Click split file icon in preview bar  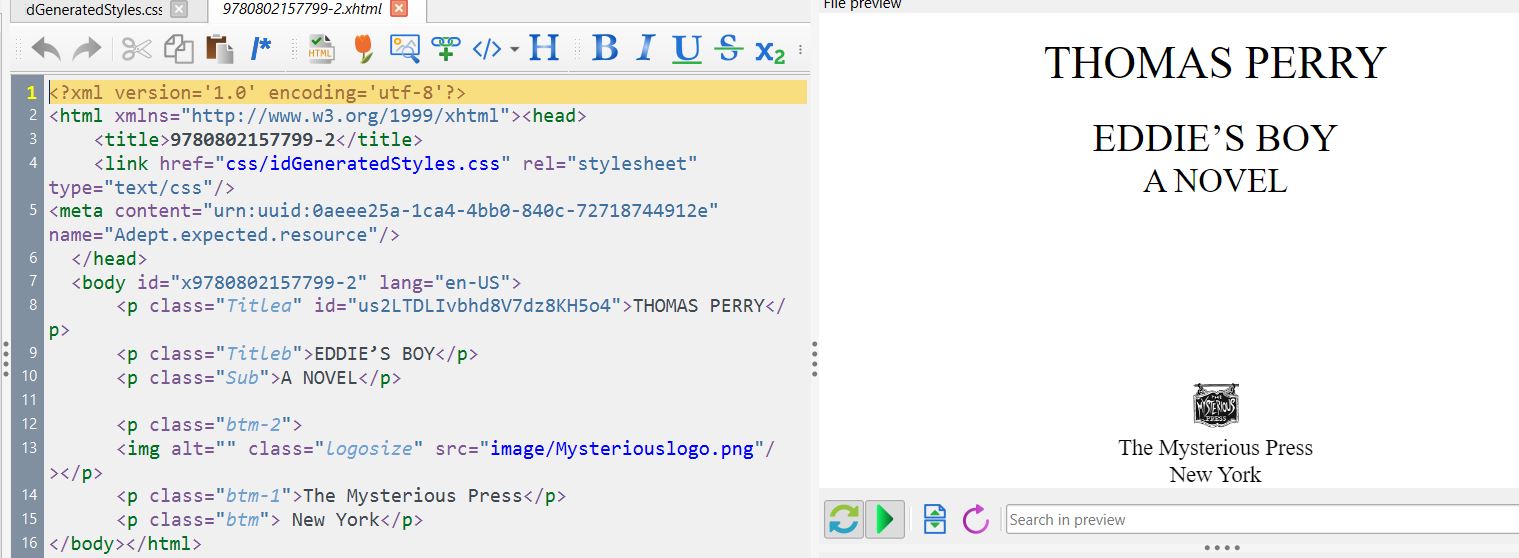(935, 520)
